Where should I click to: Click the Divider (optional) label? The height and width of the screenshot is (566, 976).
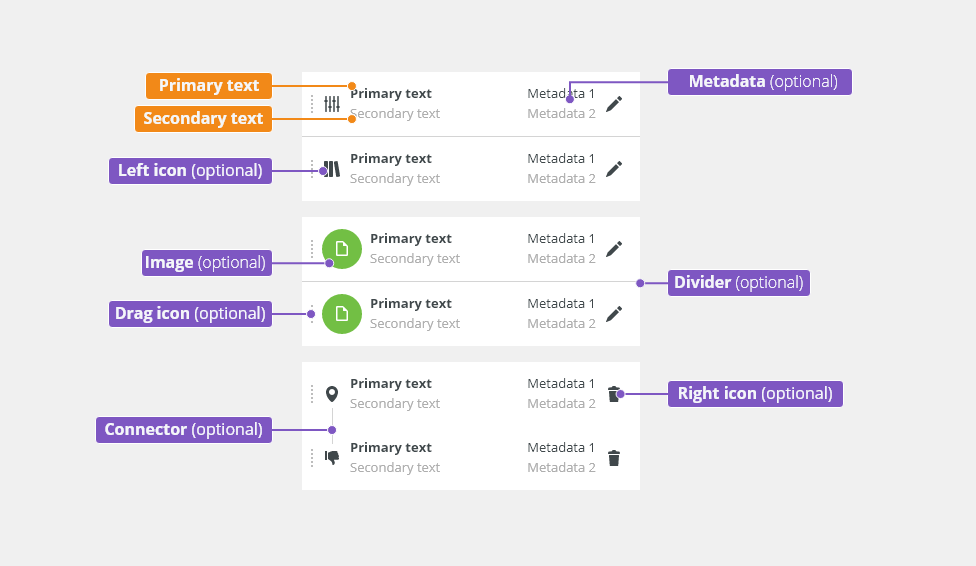(x=738, y=283)
